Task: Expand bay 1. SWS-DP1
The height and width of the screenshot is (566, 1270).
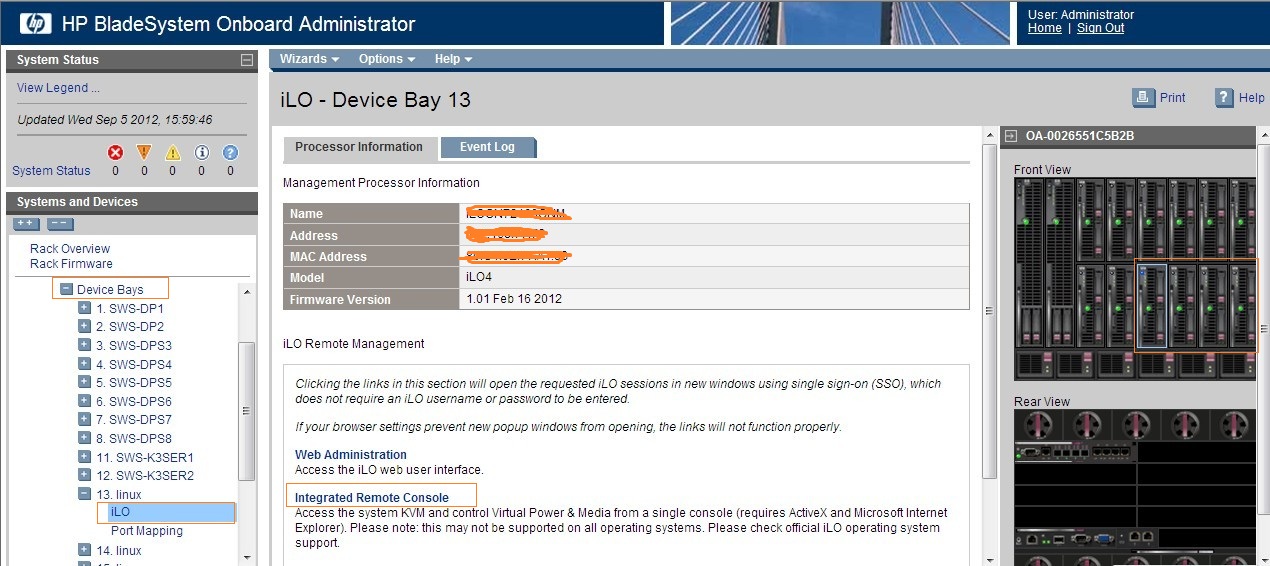Action: click(x=85, y=308)
